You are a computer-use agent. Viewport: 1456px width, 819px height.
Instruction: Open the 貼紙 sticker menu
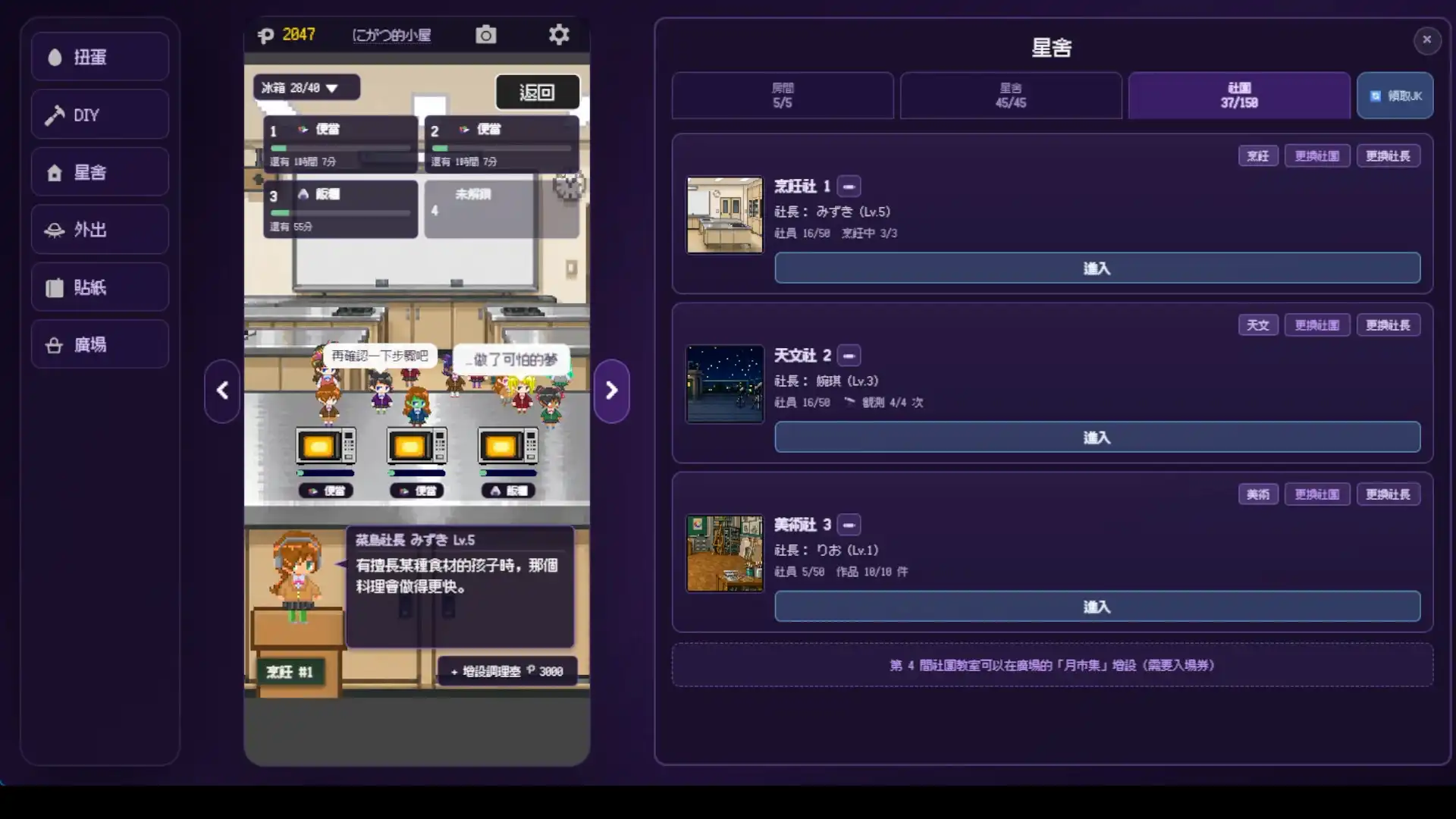100,287
